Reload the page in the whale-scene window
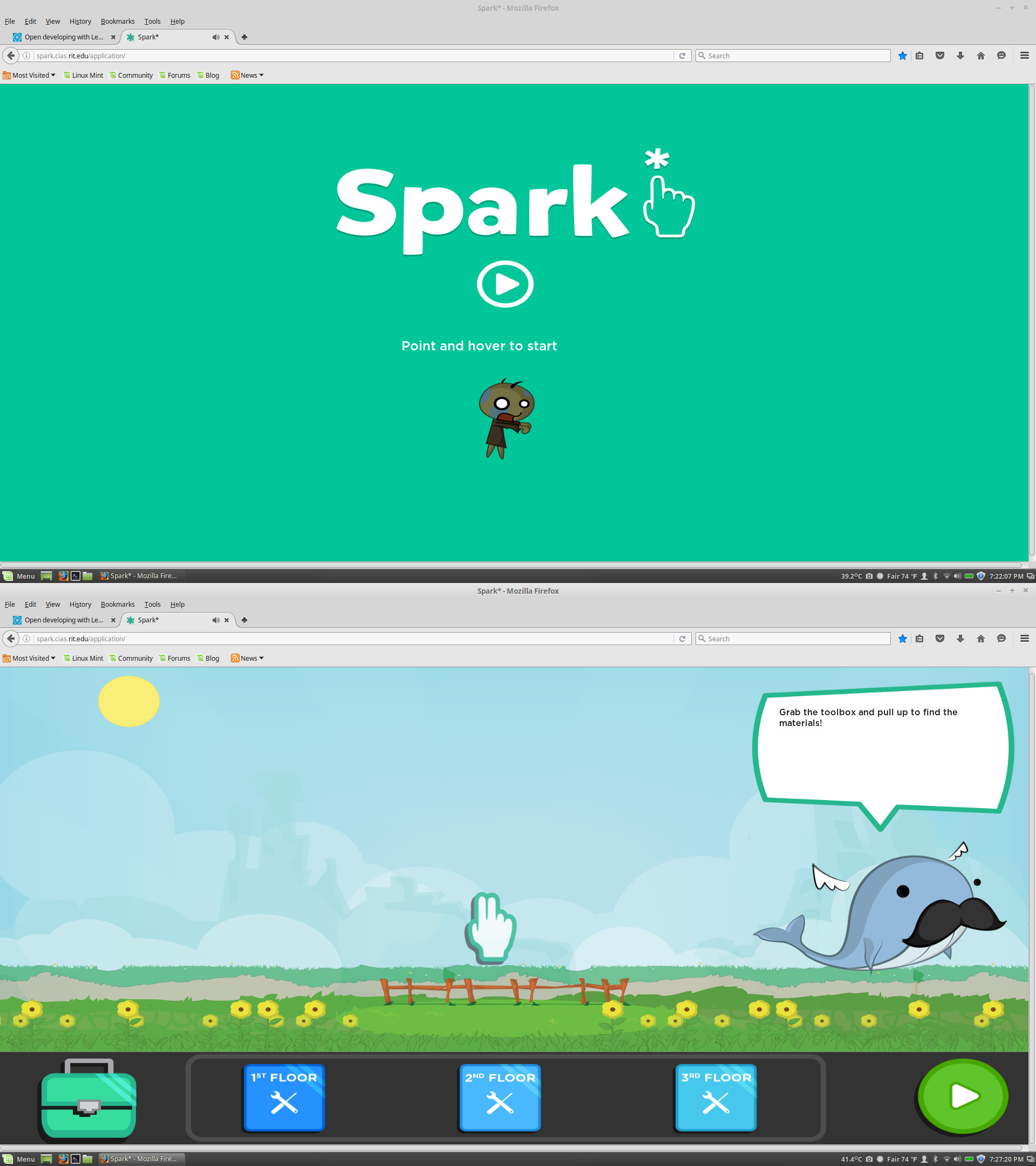The height and width of the screenshot is (1166, 1036). coord(682,639)
